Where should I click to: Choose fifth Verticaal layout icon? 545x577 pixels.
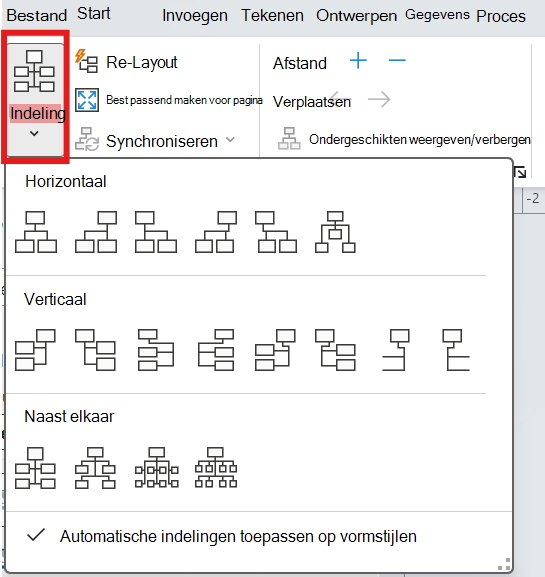276,350
